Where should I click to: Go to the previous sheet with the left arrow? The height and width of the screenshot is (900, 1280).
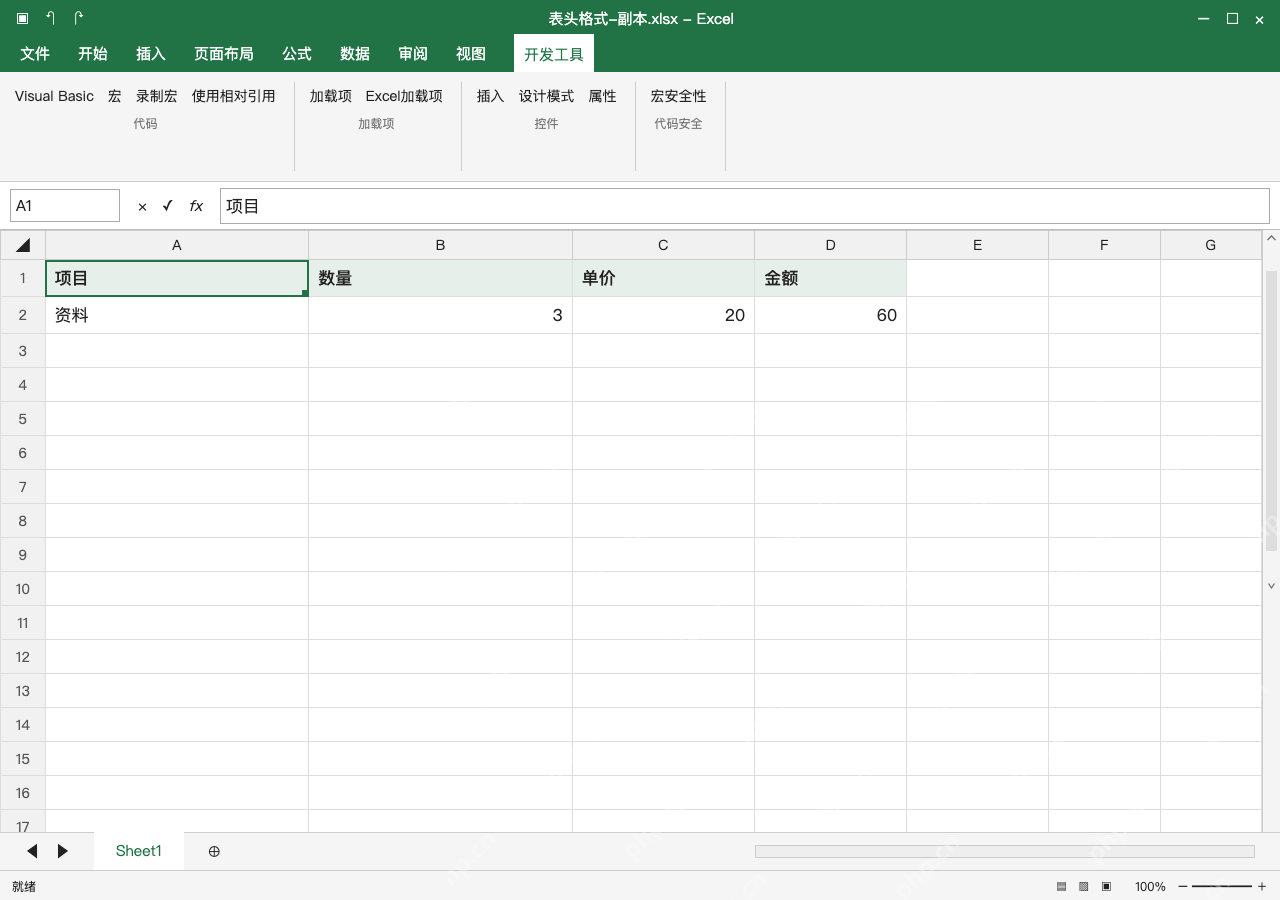click(32, 851)
